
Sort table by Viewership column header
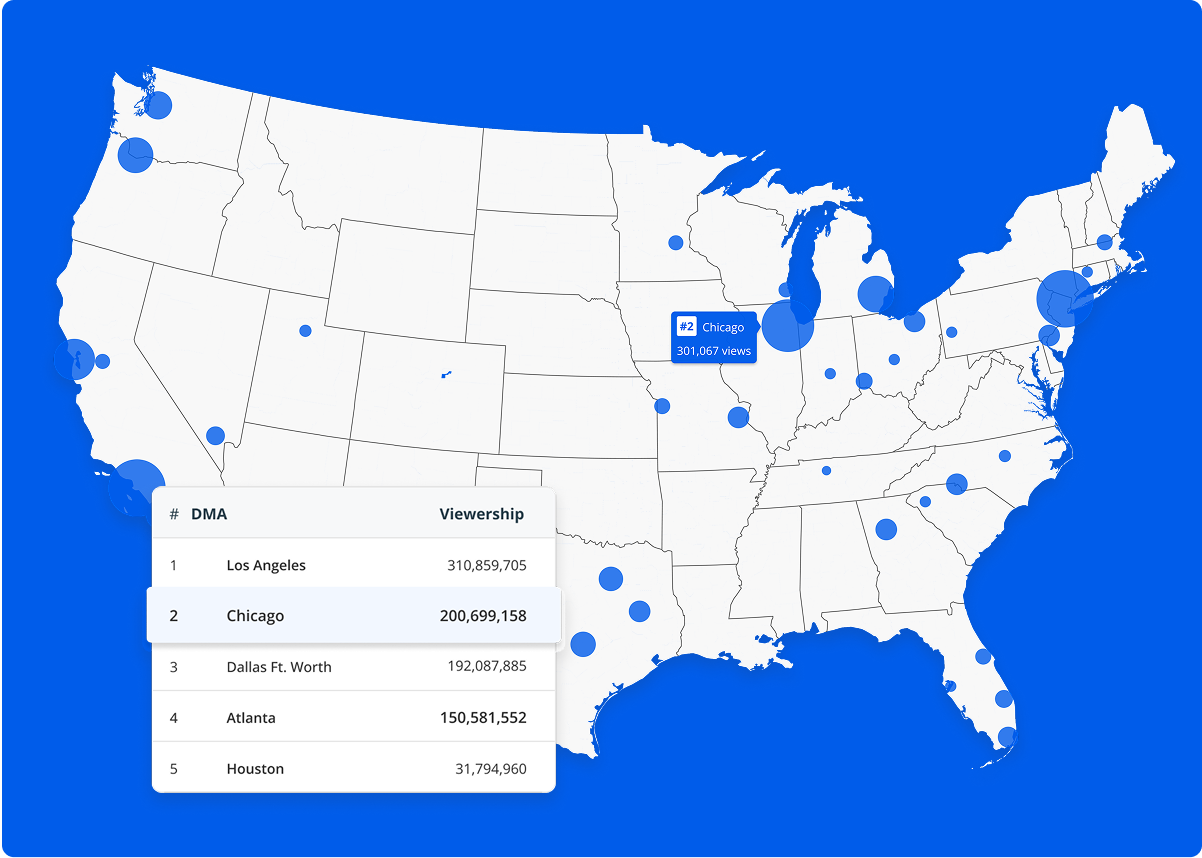[481, 514]
